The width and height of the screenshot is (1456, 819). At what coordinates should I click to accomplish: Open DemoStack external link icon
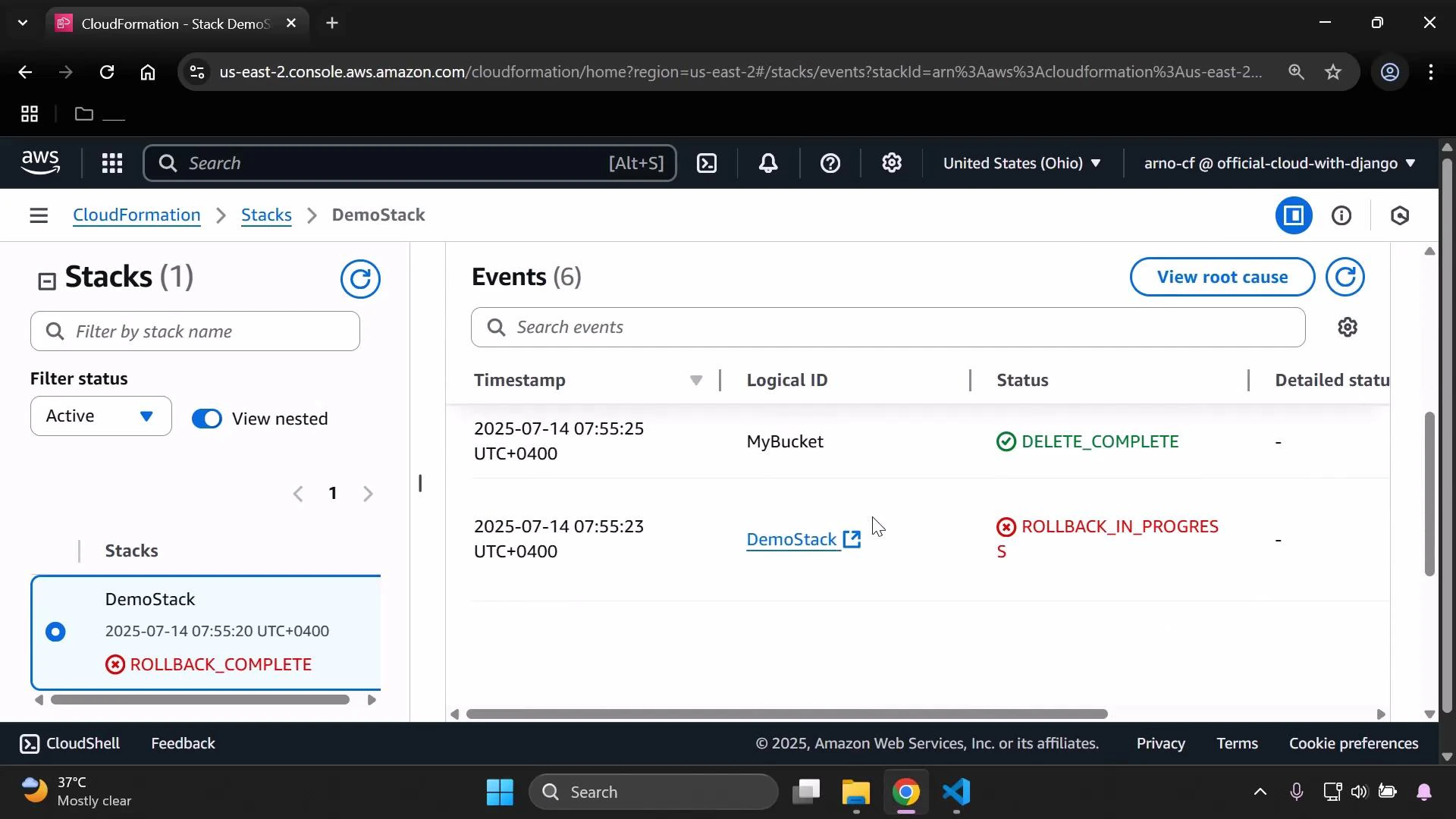[x=852, y=539]
